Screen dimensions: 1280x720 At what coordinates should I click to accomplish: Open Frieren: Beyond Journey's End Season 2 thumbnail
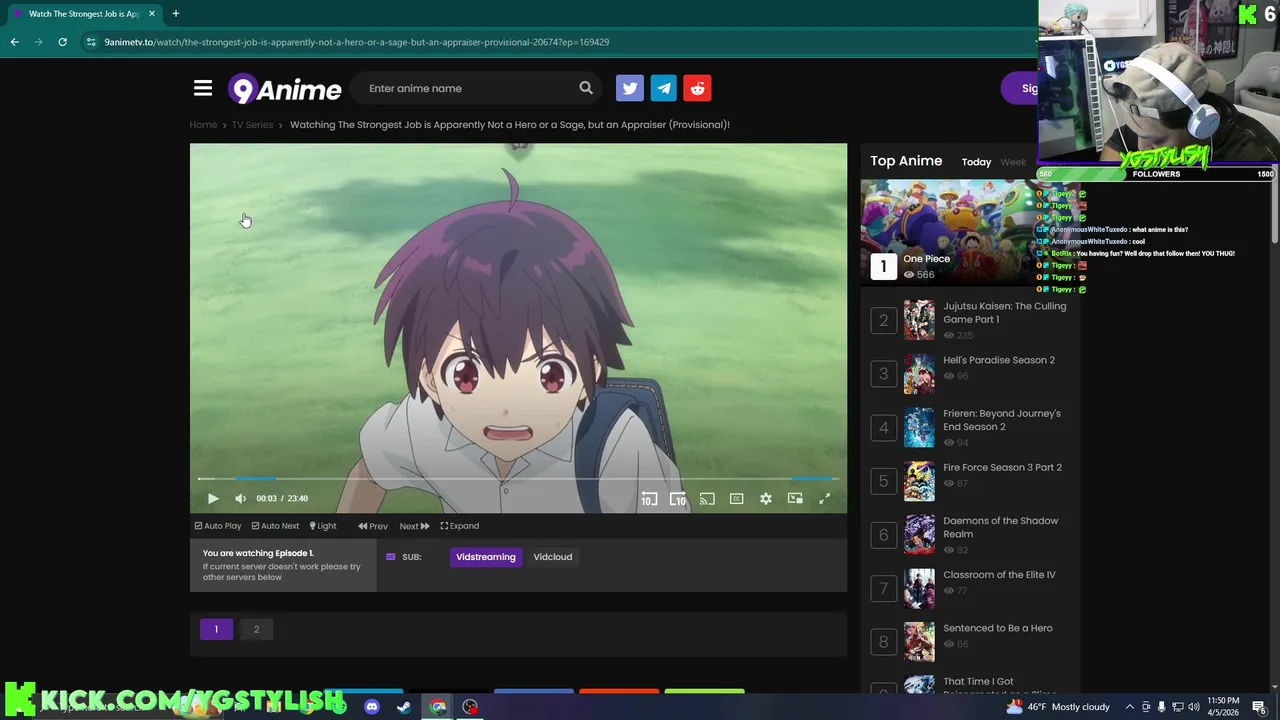tap(919, 427)
